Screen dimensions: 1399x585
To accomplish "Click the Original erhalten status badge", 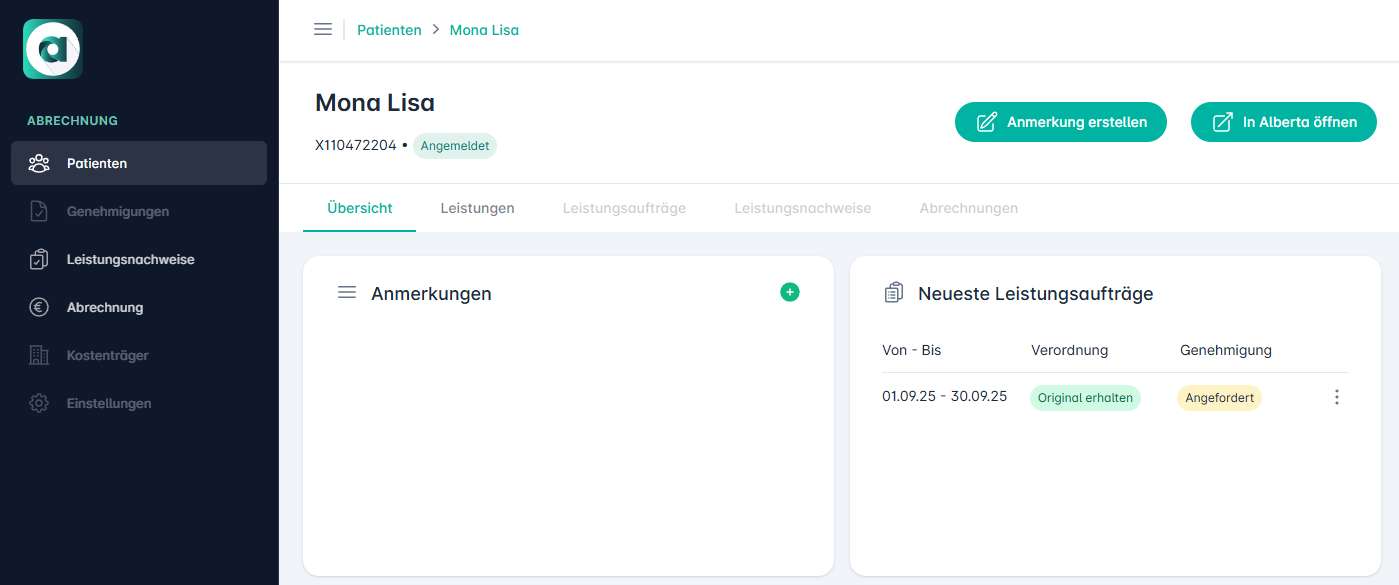I will click(x=1085, y=398).
